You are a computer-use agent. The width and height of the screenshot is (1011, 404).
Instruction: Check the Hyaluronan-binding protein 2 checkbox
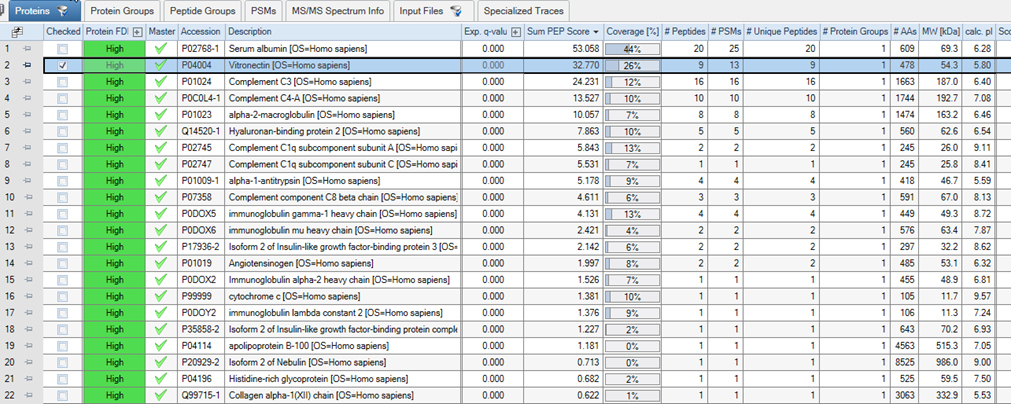click(x=63, y=131)
